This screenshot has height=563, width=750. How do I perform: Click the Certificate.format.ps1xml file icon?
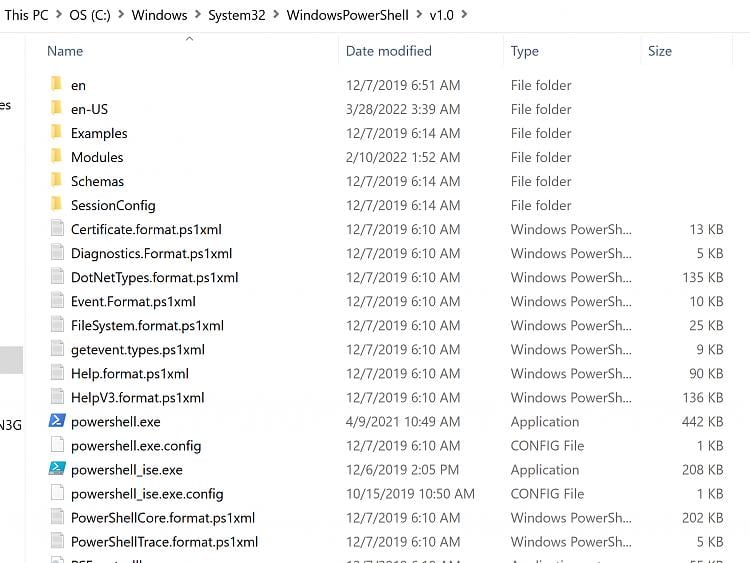click(x=57, y=229)
